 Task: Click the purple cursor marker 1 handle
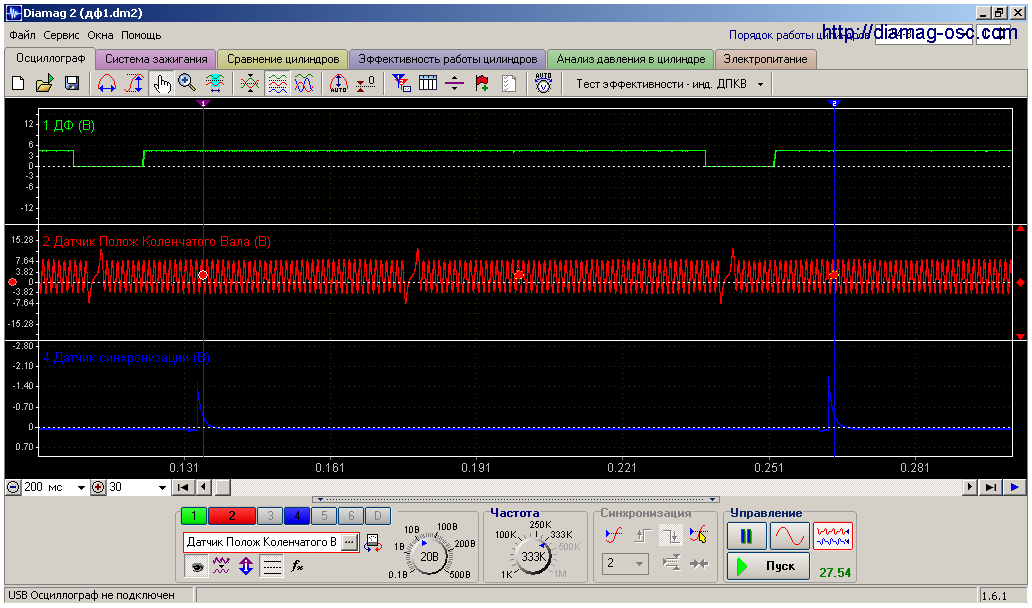(203, 103)
